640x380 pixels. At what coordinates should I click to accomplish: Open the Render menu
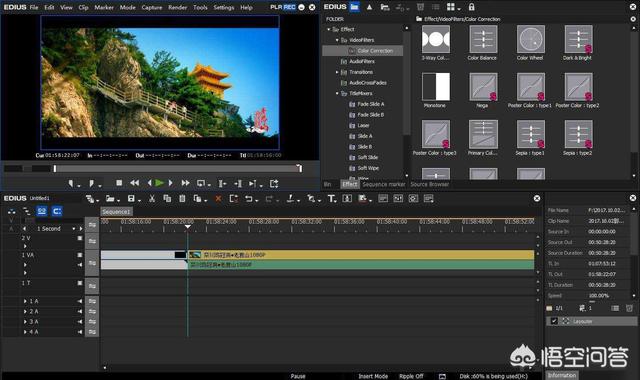(178, 7)
